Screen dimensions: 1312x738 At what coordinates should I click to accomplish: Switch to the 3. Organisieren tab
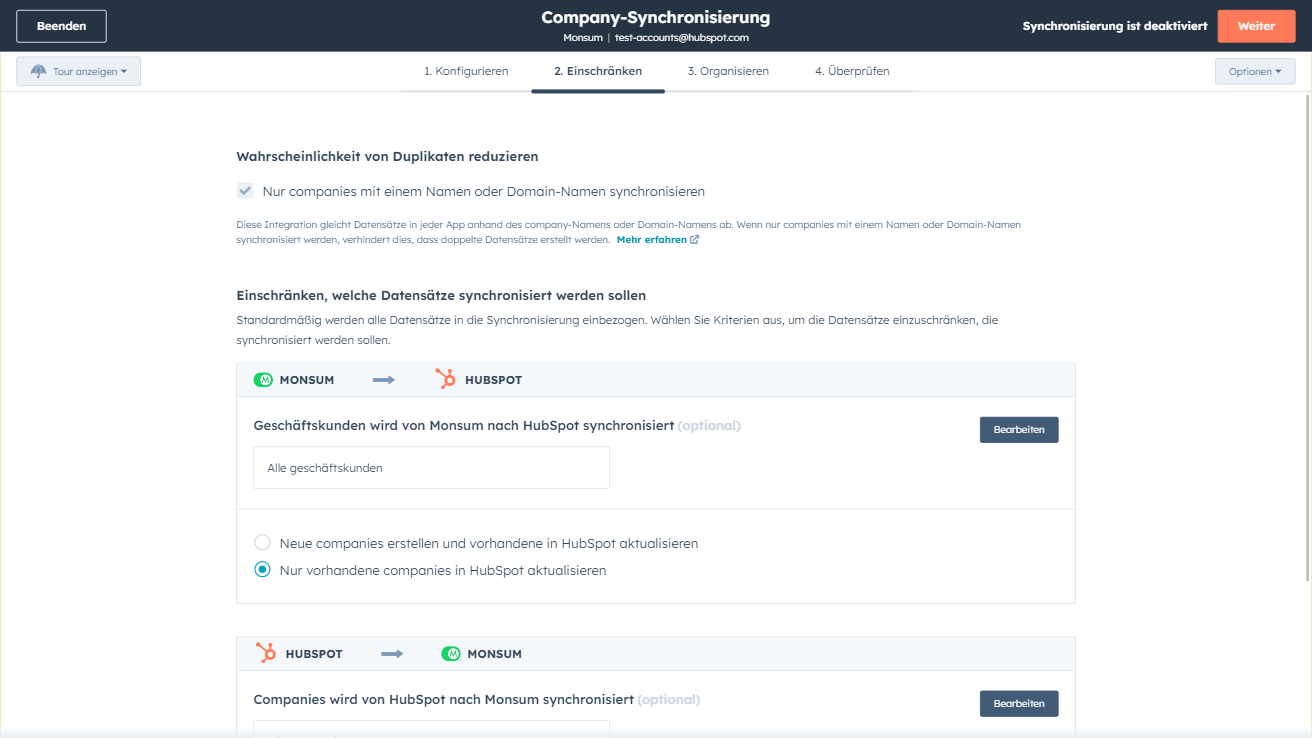click(728, 71)
